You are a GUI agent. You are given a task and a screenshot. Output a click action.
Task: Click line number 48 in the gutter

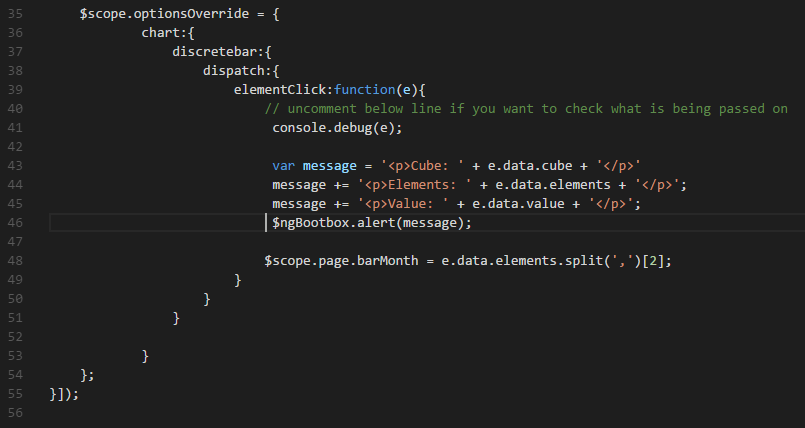point(14,260)
